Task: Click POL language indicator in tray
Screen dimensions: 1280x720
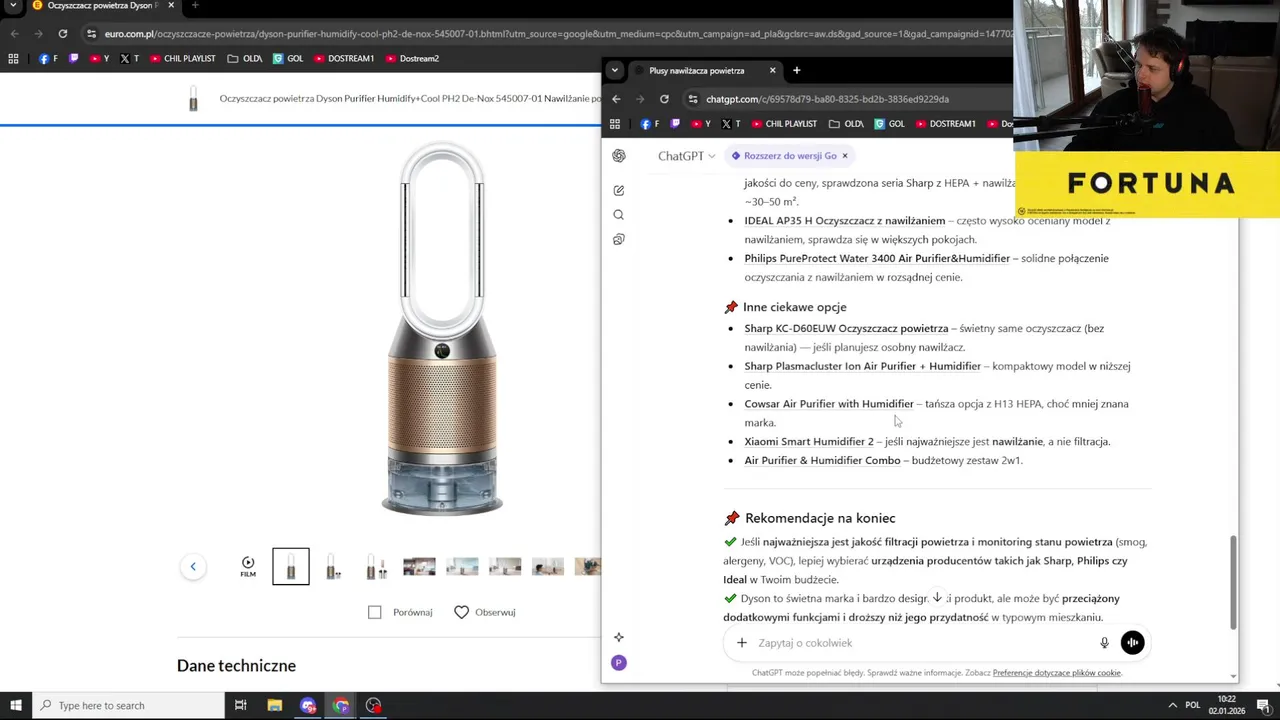Action: pos(1193,705)
